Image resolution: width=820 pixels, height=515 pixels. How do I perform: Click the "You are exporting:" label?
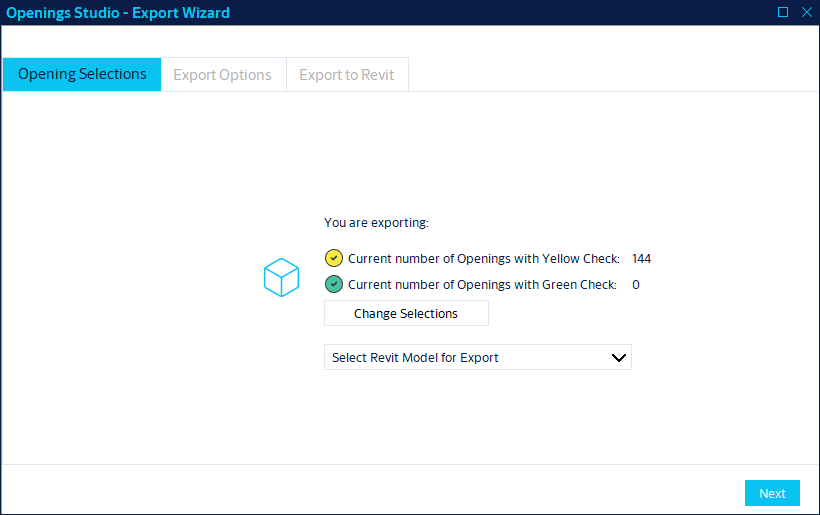[x=376, y=223]
